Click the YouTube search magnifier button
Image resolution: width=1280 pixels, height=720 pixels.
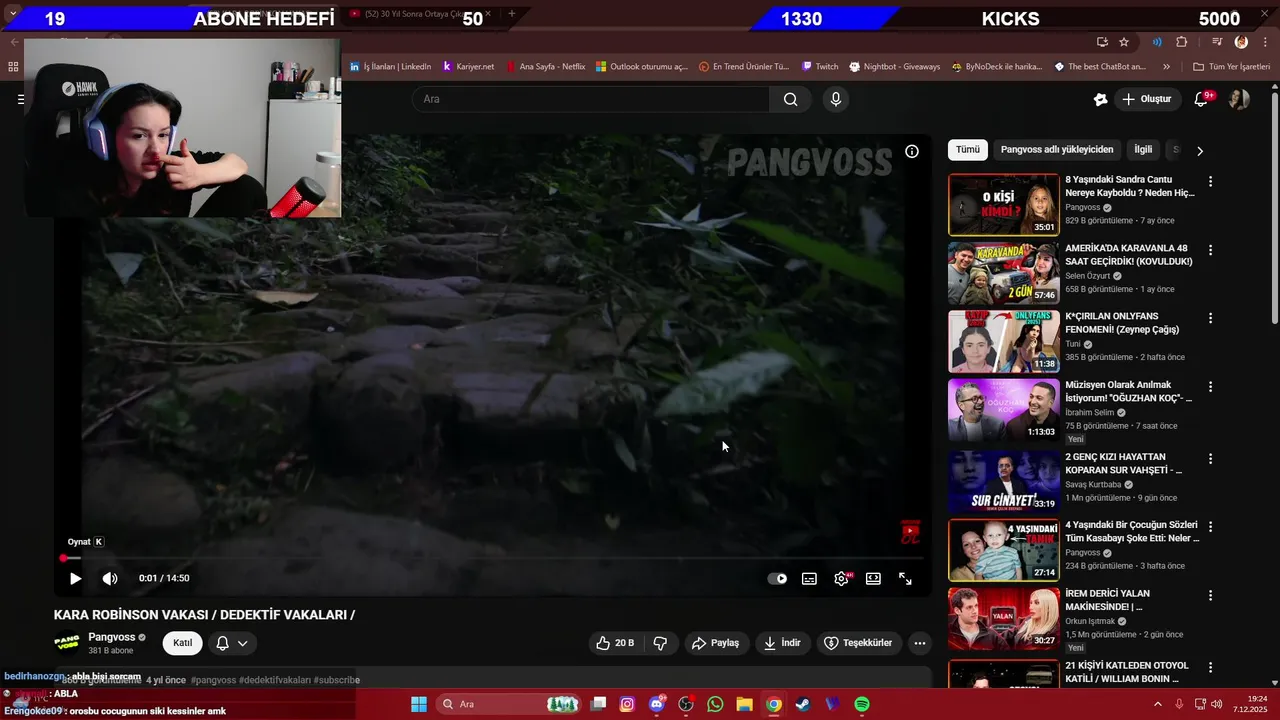(x=790, y=99)
